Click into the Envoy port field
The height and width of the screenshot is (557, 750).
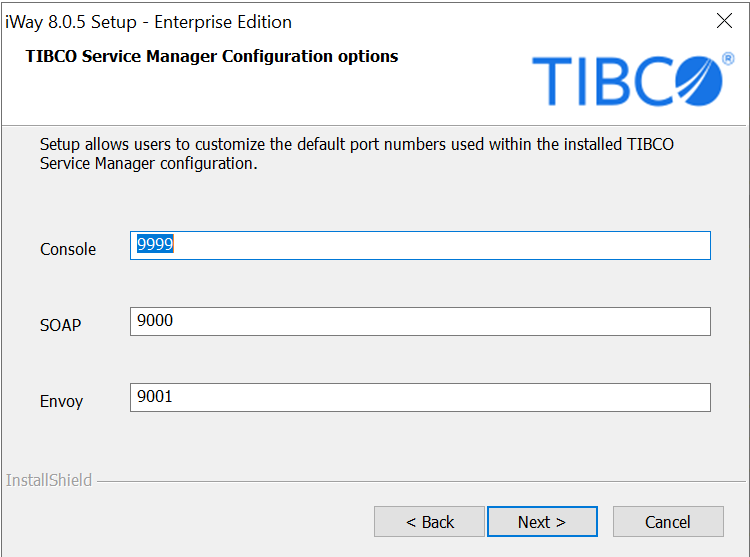click(420, 397)
